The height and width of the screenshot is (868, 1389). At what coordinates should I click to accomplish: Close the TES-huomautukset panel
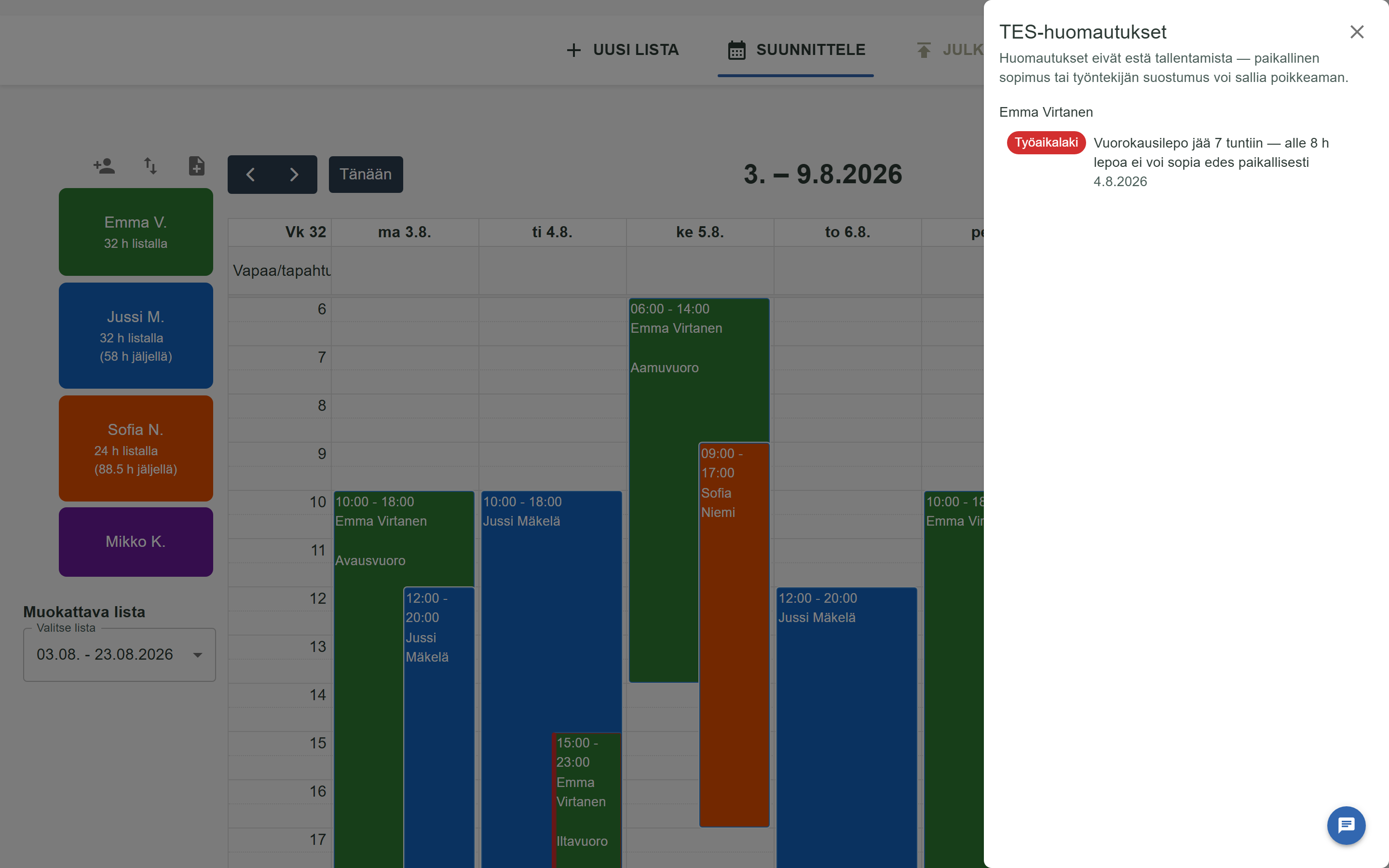pos(1356,31)
